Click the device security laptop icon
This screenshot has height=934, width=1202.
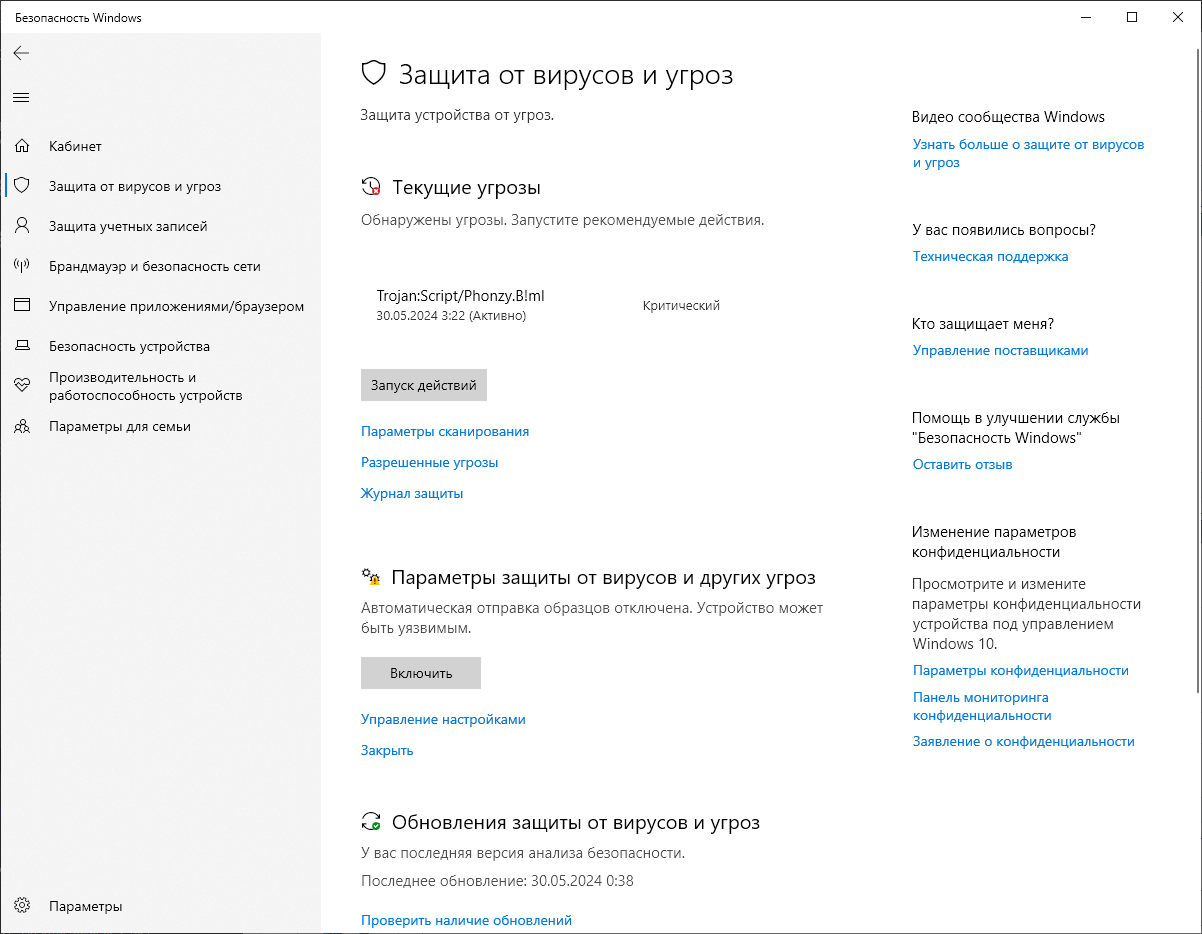click(x=22, y=346)
